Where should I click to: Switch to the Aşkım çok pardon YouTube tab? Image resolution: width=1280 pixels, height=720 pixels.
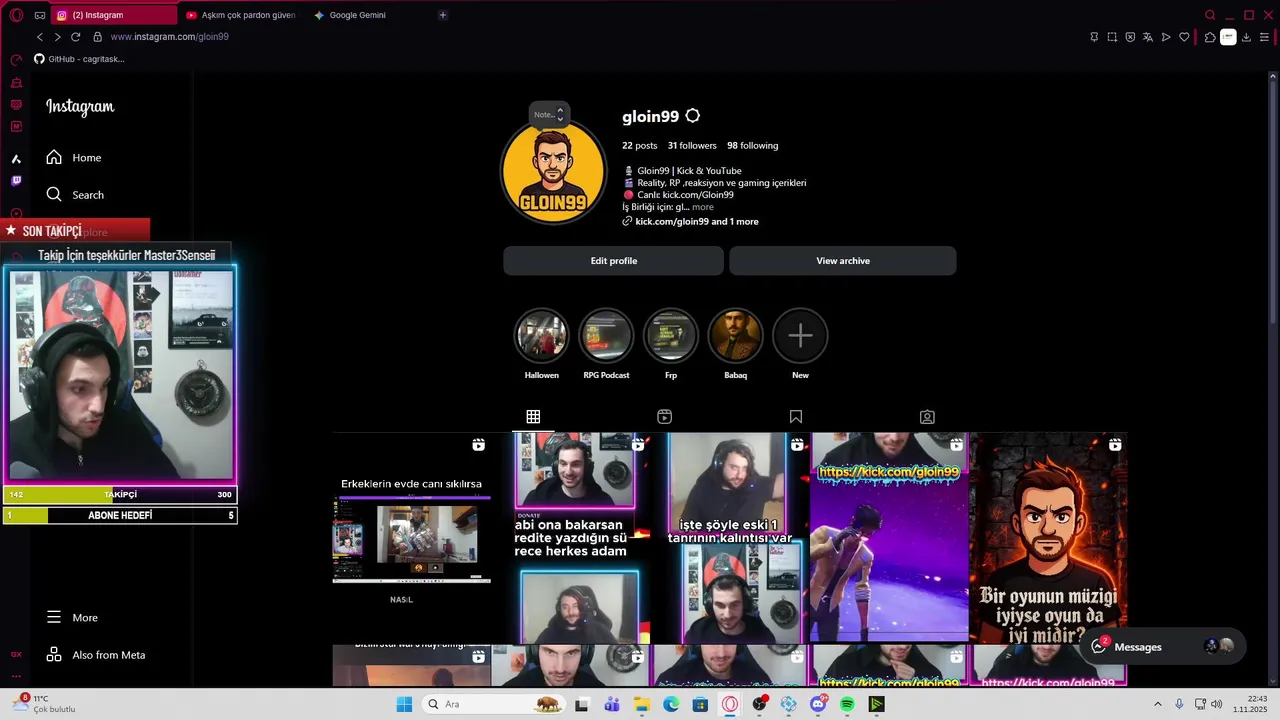240,15
